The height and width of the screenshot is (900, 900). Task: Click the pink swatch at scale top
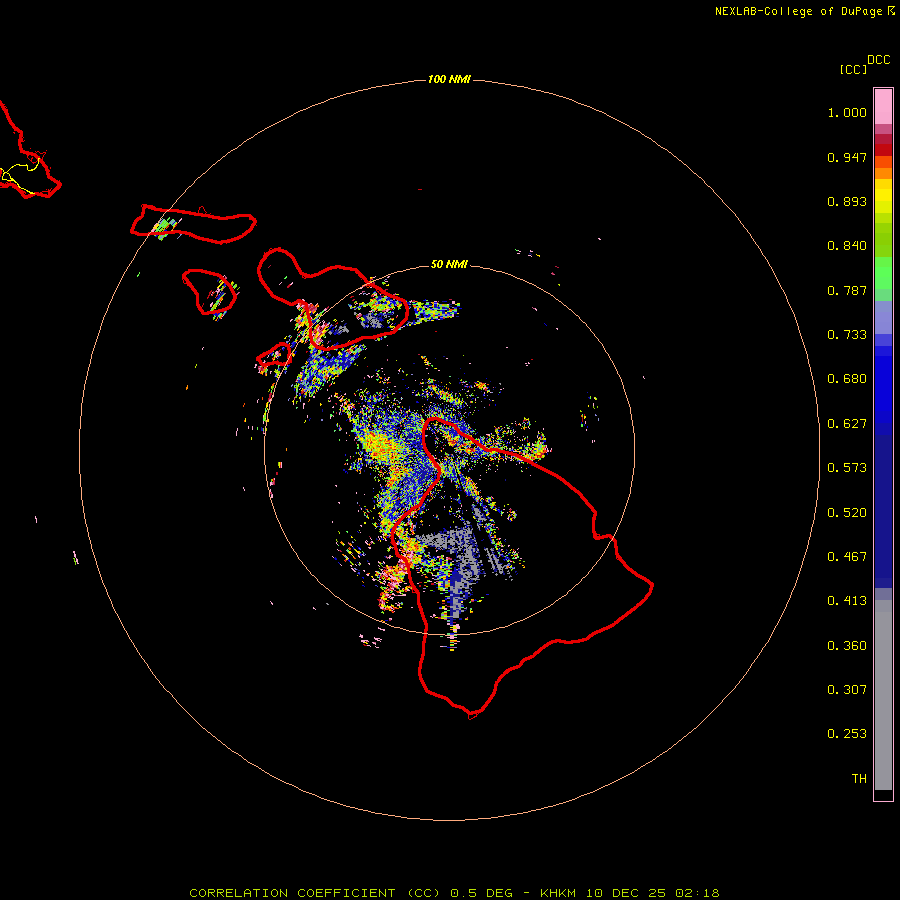pos(883,106)
